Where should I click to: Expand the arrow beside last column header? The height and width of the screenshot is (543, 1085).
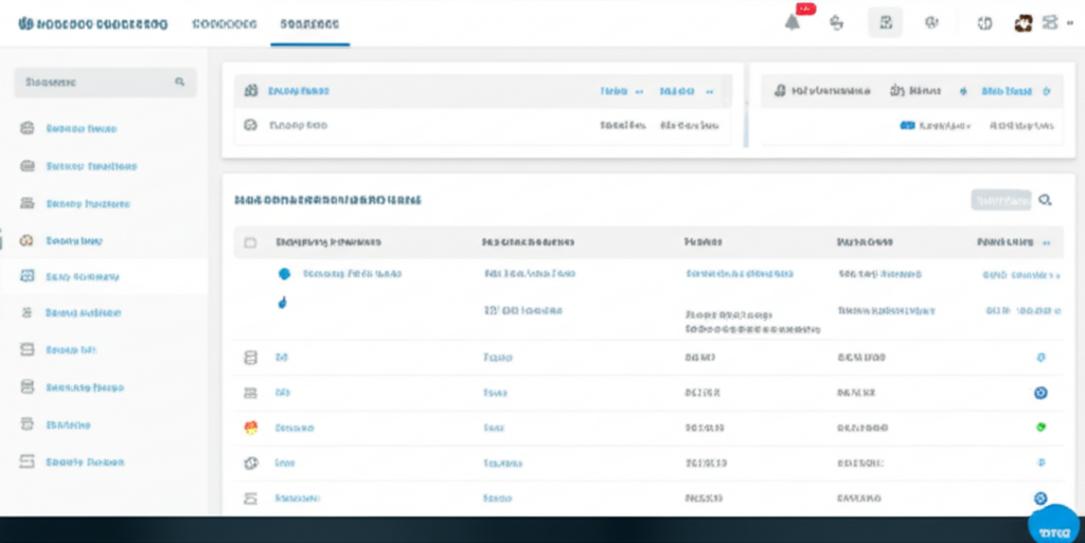(x=1047, y=242)
